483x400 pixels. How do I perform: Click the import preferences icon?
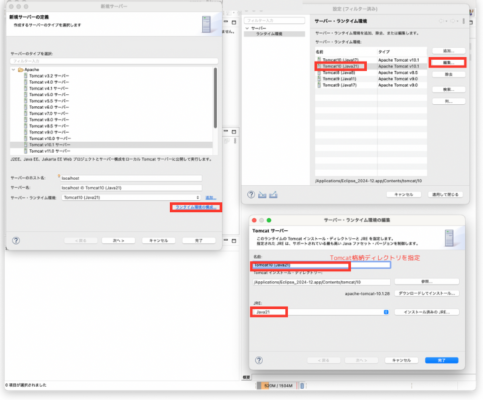click(x=262, y=195)
